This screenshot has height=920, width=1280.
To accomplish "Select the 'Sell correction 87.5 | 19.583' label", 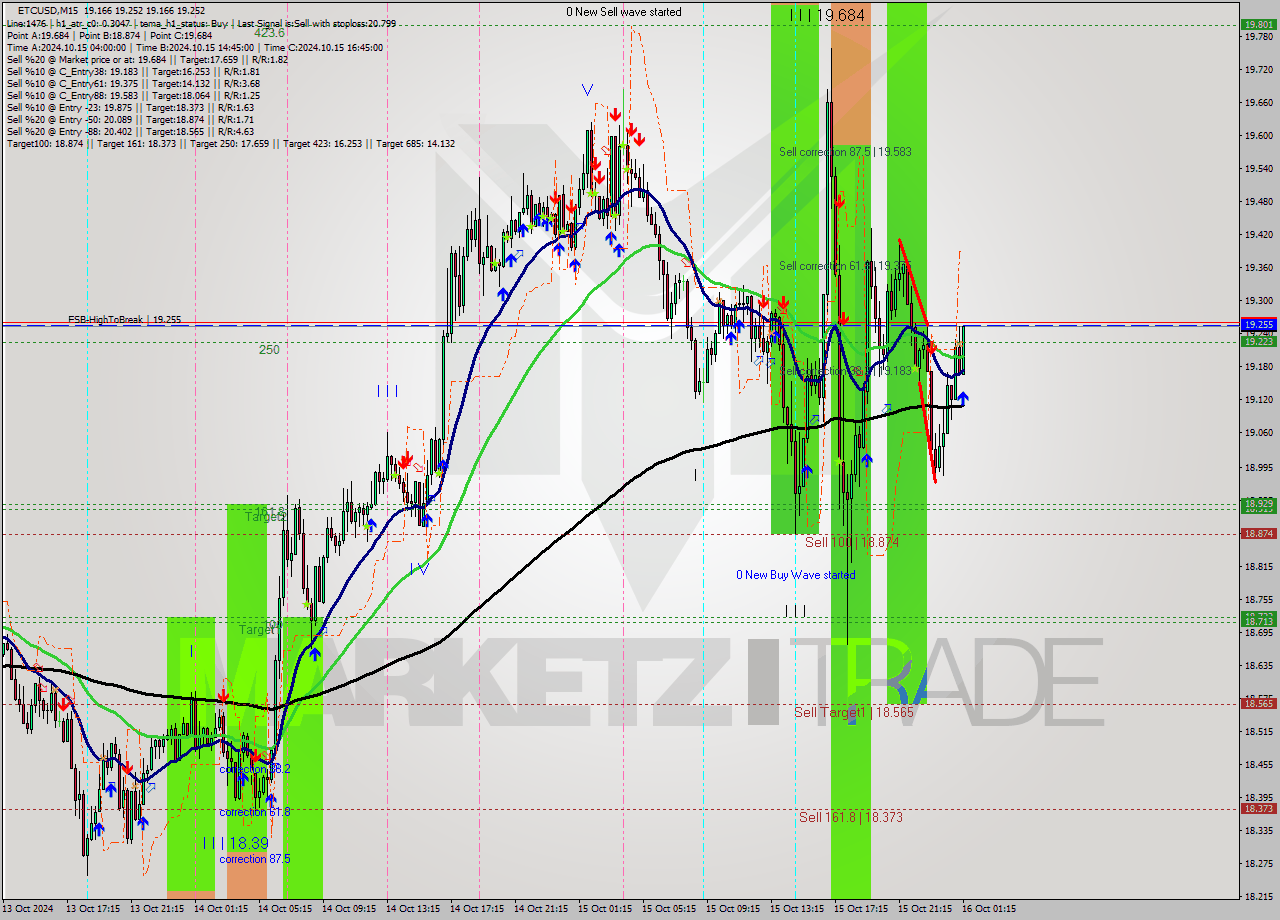I will (x=845, y=152).
